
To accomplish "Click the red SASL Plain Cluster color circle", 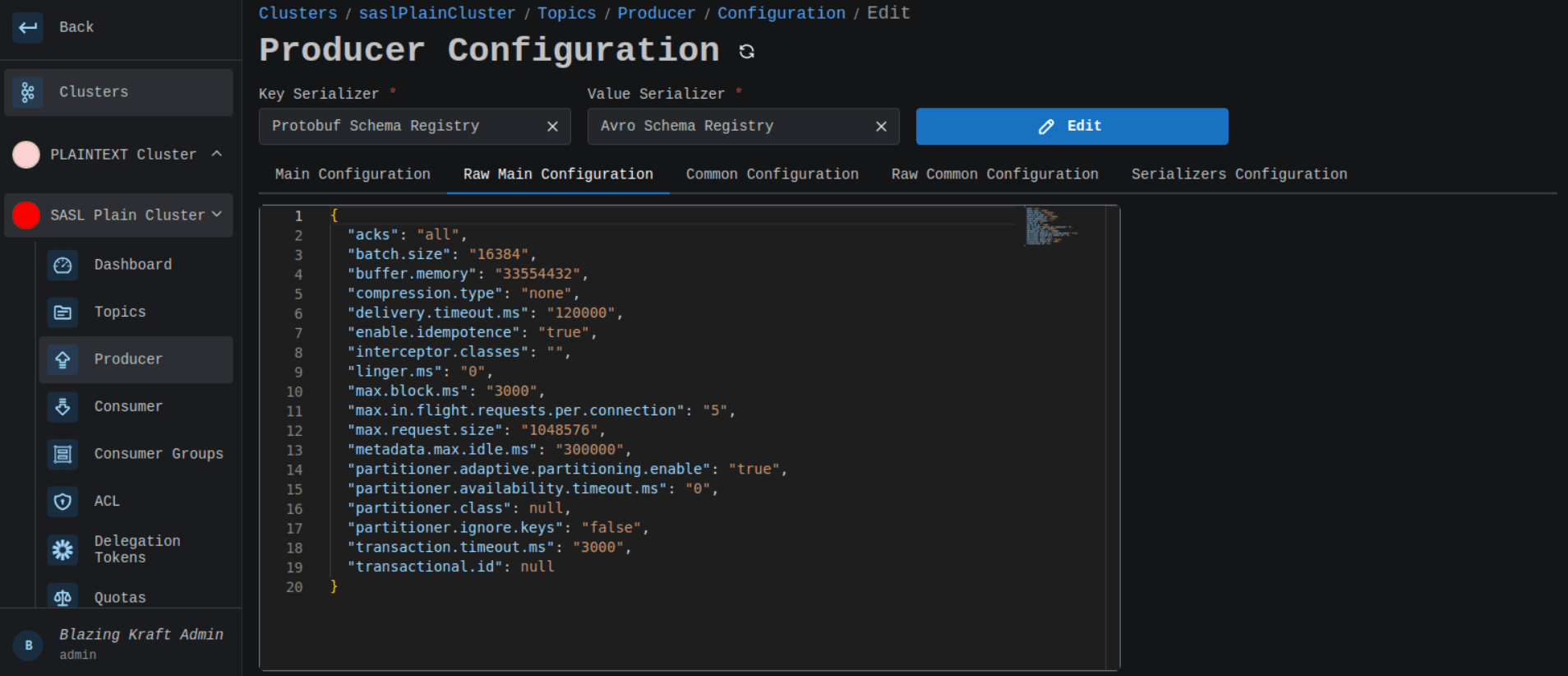I will pyautogui.click(x=26, y=215).
